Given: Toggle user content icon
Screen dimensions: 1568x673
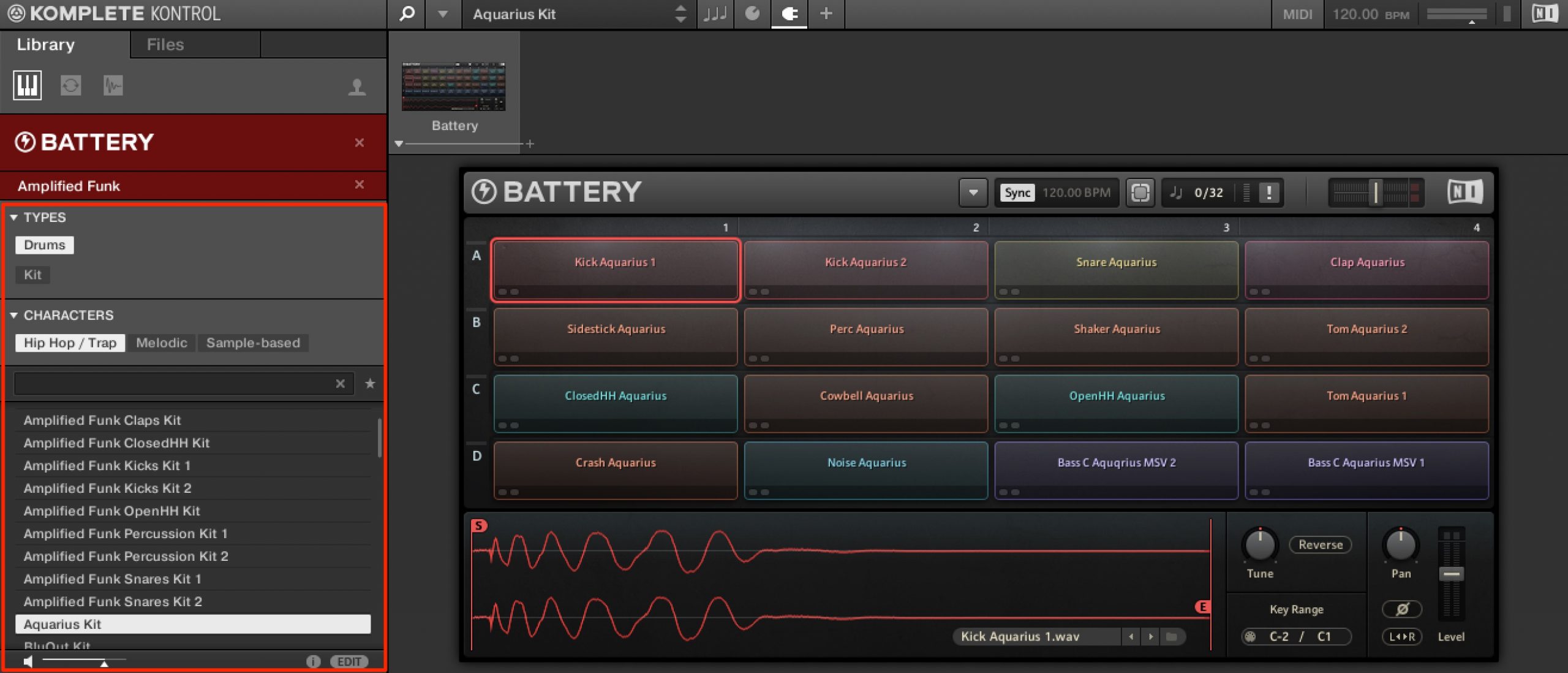Looking at the screenshot, I should coord(357,86).
